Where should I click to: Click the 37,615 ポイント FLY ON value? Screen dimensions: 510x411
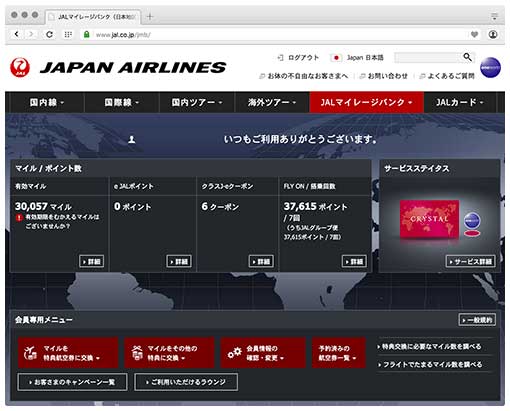(315, 206)
